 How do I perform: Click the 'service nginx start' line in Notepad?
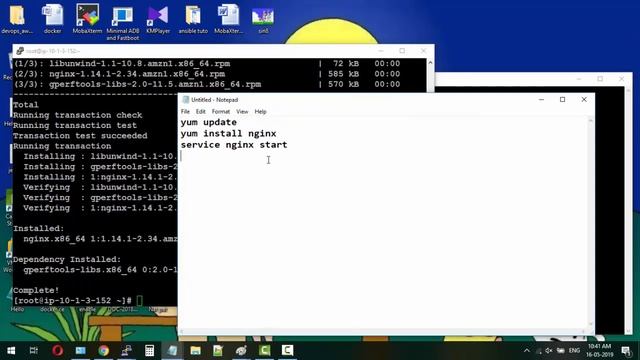pyautogui.click(x=234, y=145)
